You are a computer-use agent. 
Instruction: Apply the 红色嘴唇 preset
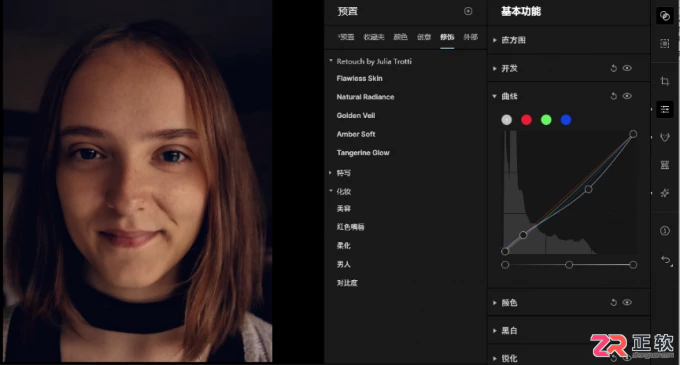click(350, 227)
